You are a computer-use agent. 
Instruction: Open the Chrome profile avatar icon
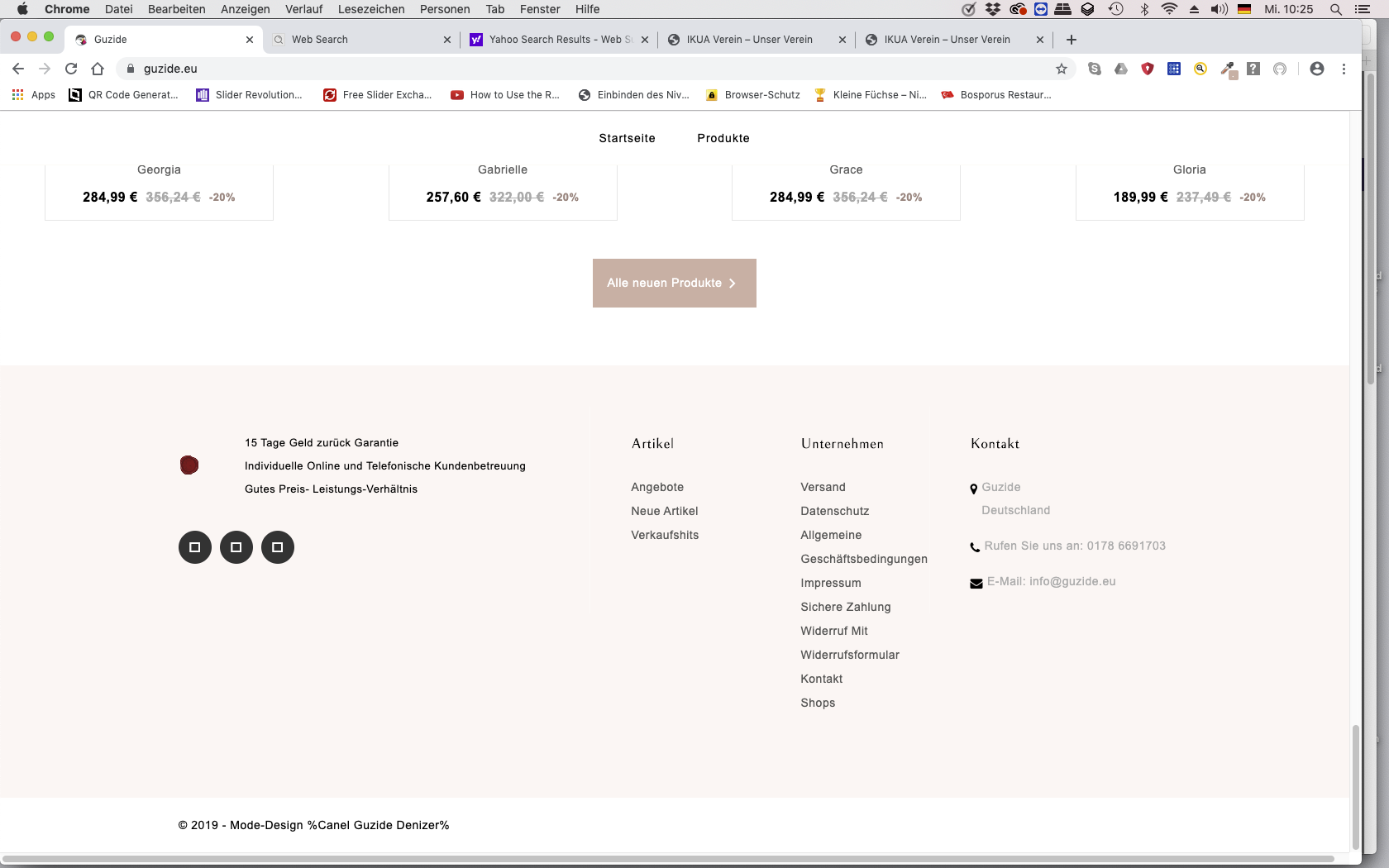(x=1317, y=69)
